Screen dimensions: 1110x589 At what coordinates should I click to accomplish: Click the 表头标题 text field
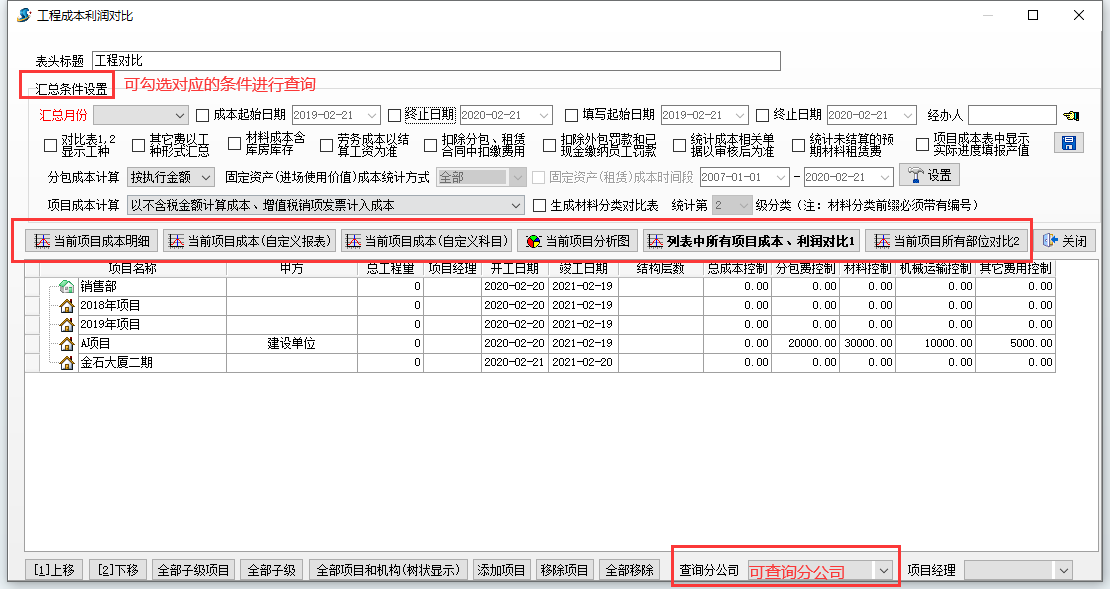pos(435,61)
